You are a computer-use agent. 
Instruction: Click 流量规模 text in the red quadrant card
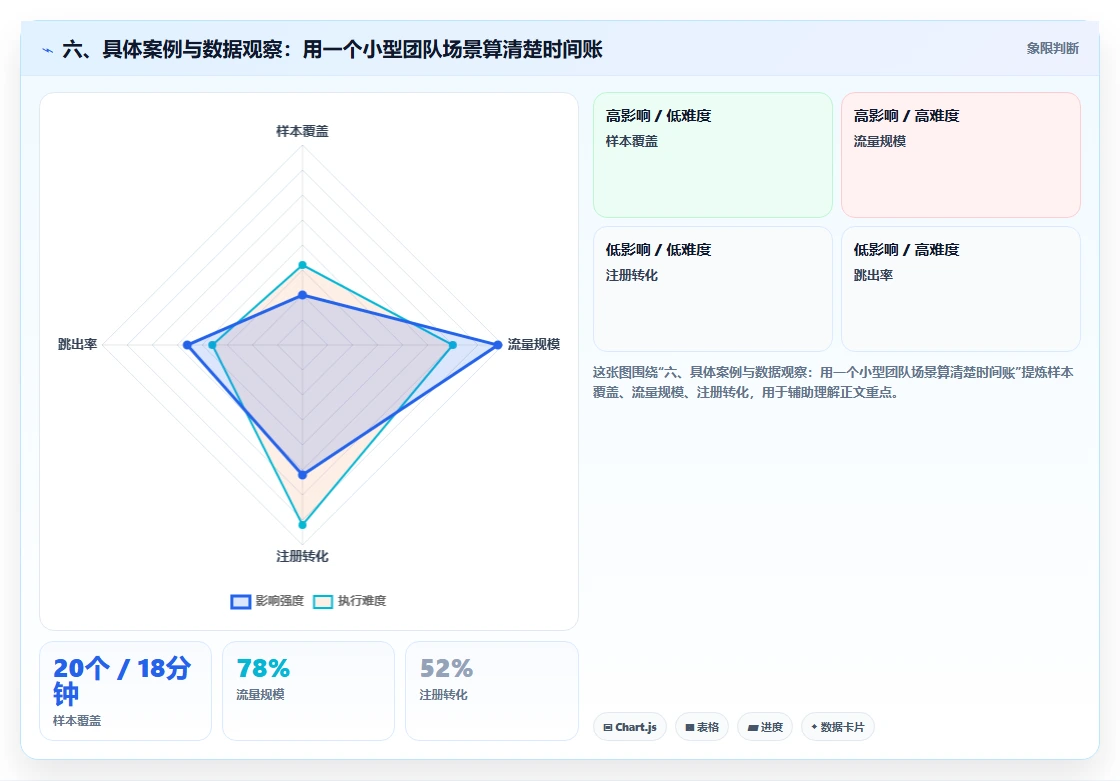click(879, 141)
